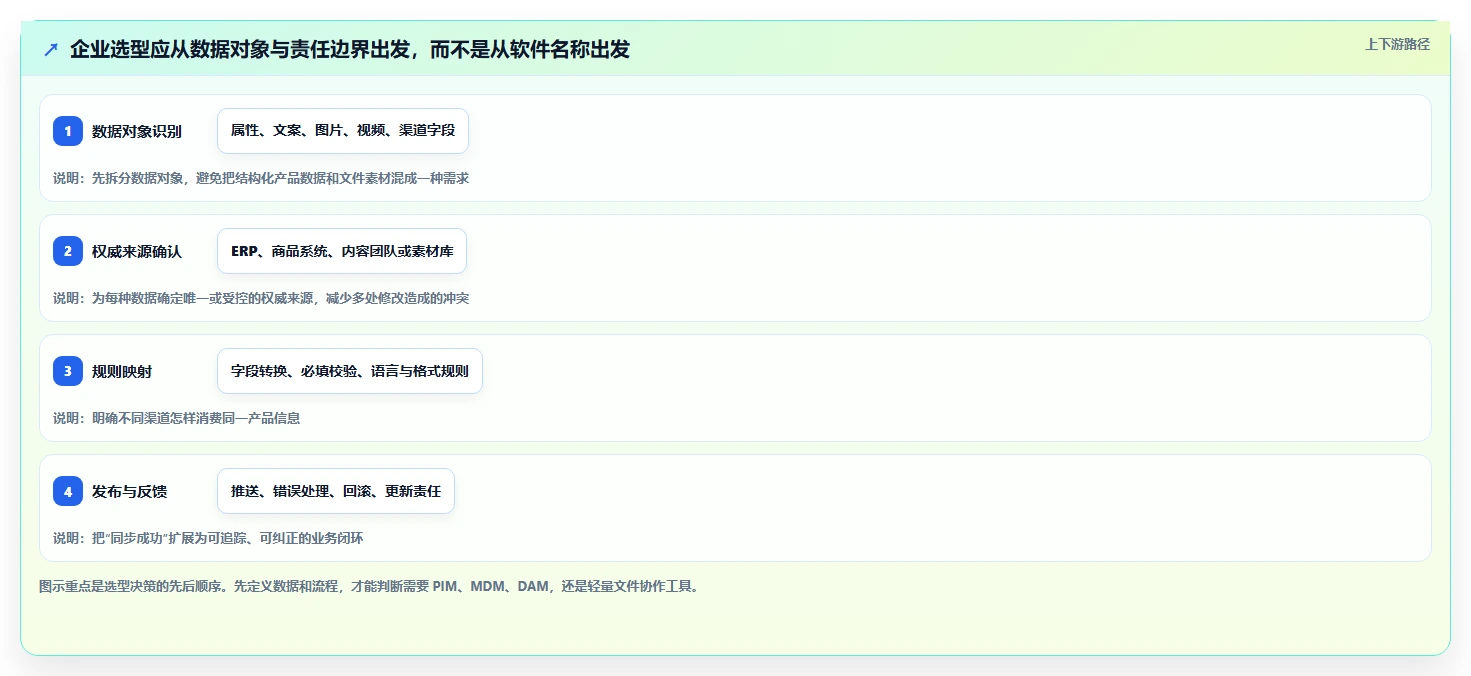Click the 属性、文案、图片、视频、渠道字段 chip
Image resolution: width=1471 pixels, height=676 pixels.
343,131
